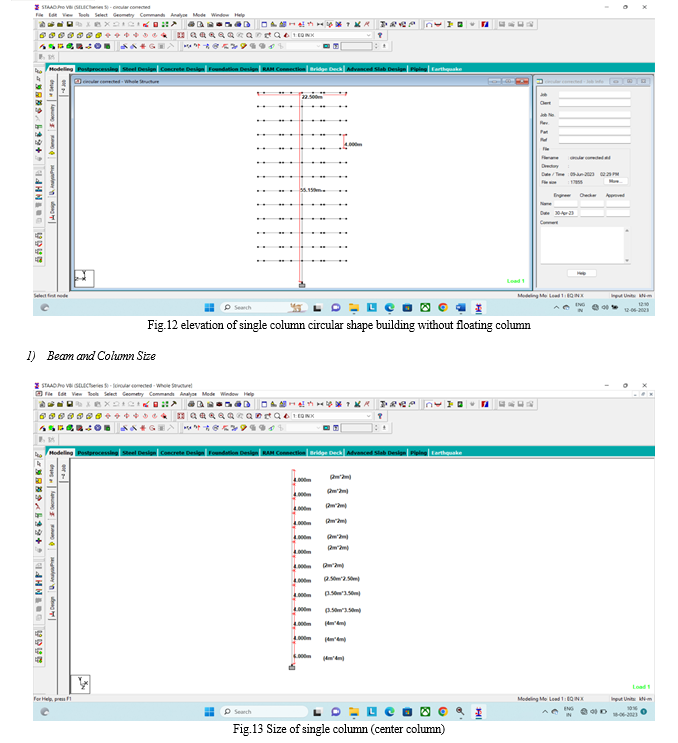
Task: Click Open file icon in Fig.12 window
Action: coord(51,24)
